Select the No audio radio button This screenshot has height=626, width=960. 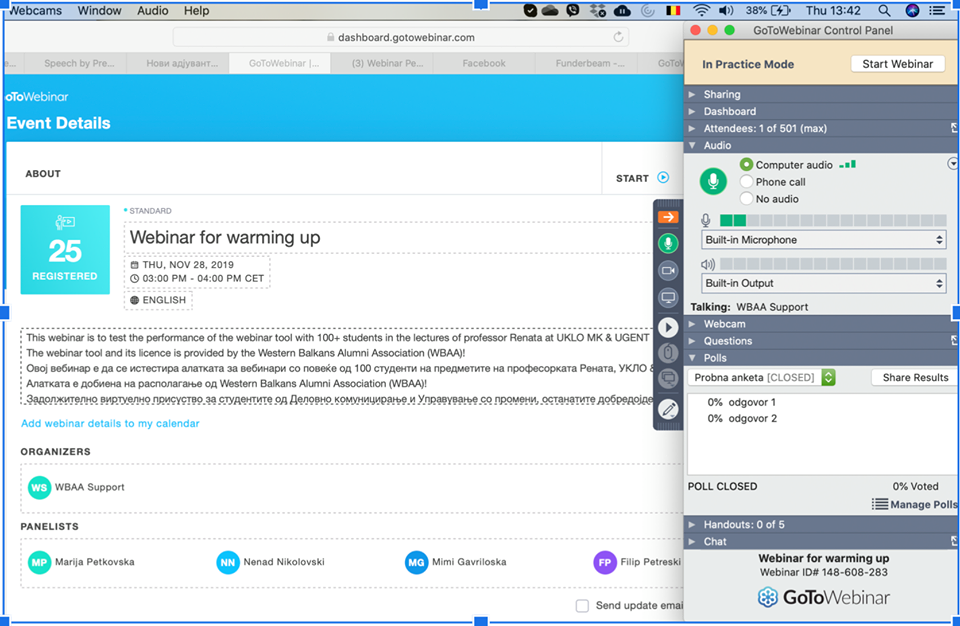click(746, 198)
